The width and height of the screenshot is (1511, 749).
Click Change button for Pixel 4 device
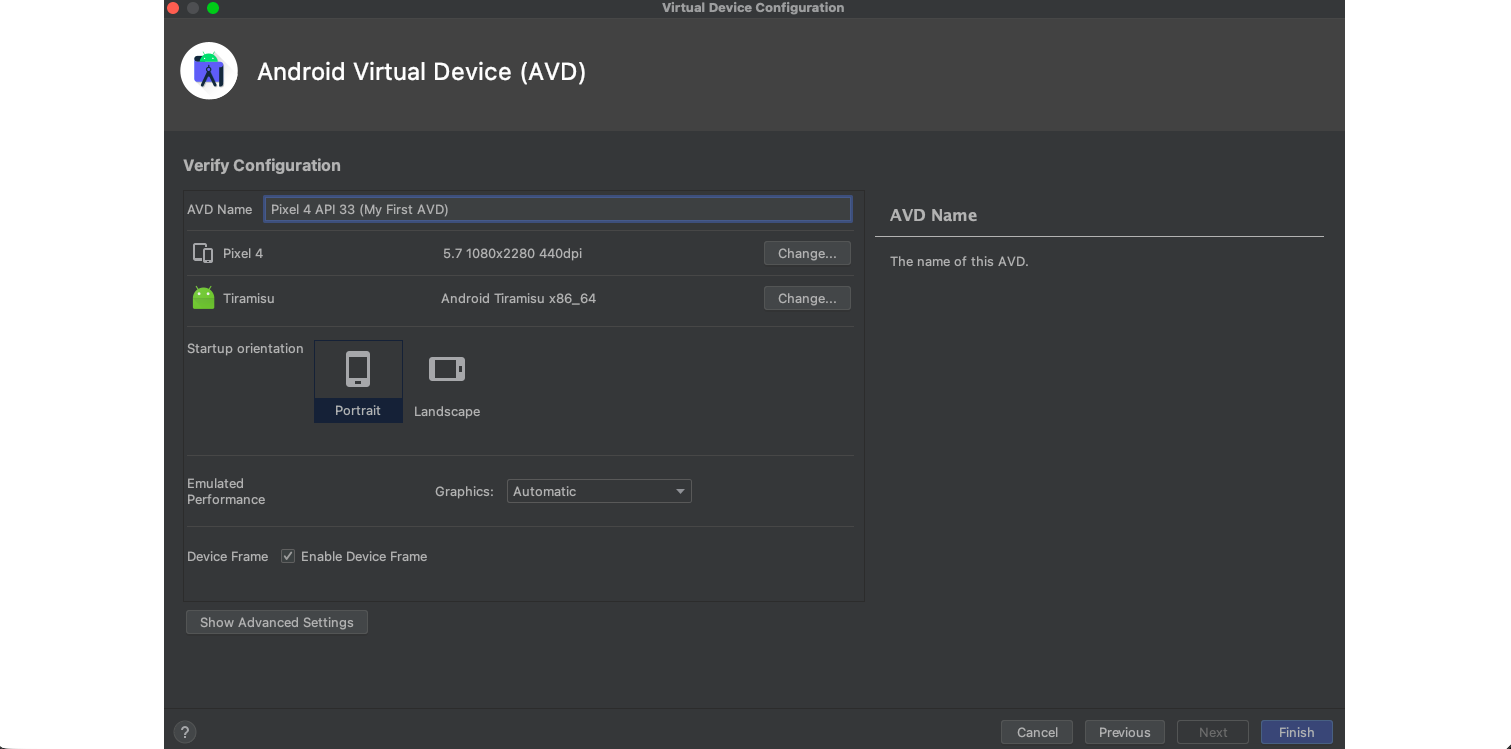807,253
